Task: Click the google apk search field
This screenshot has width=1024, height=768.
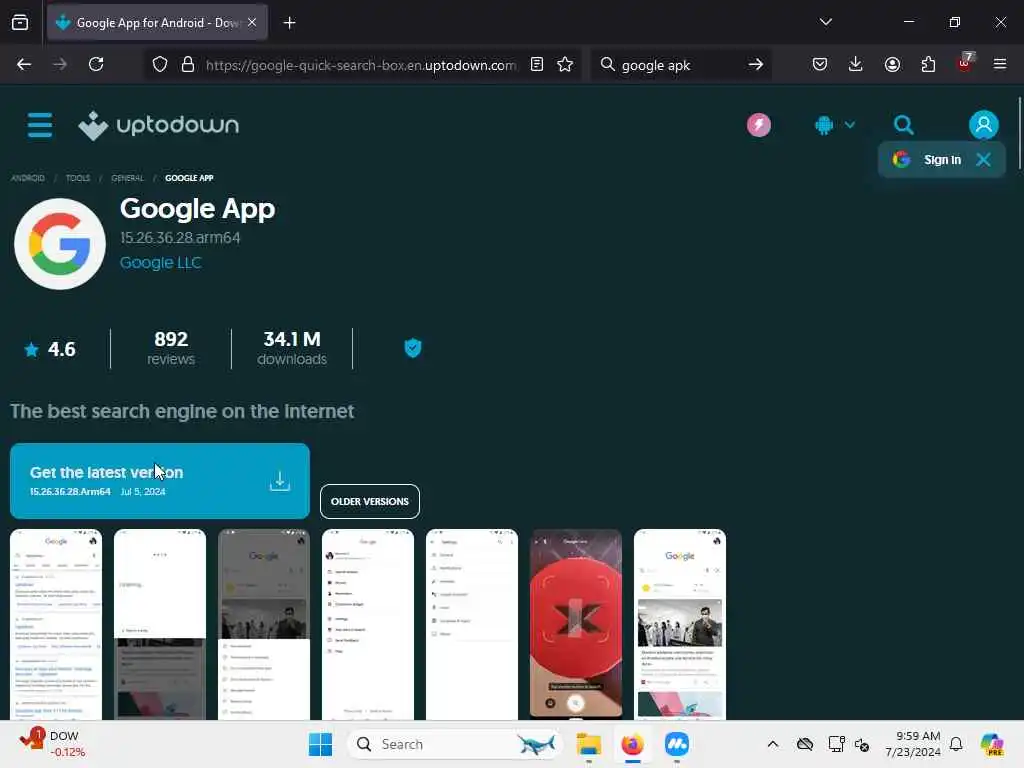Action: (679, 65)
